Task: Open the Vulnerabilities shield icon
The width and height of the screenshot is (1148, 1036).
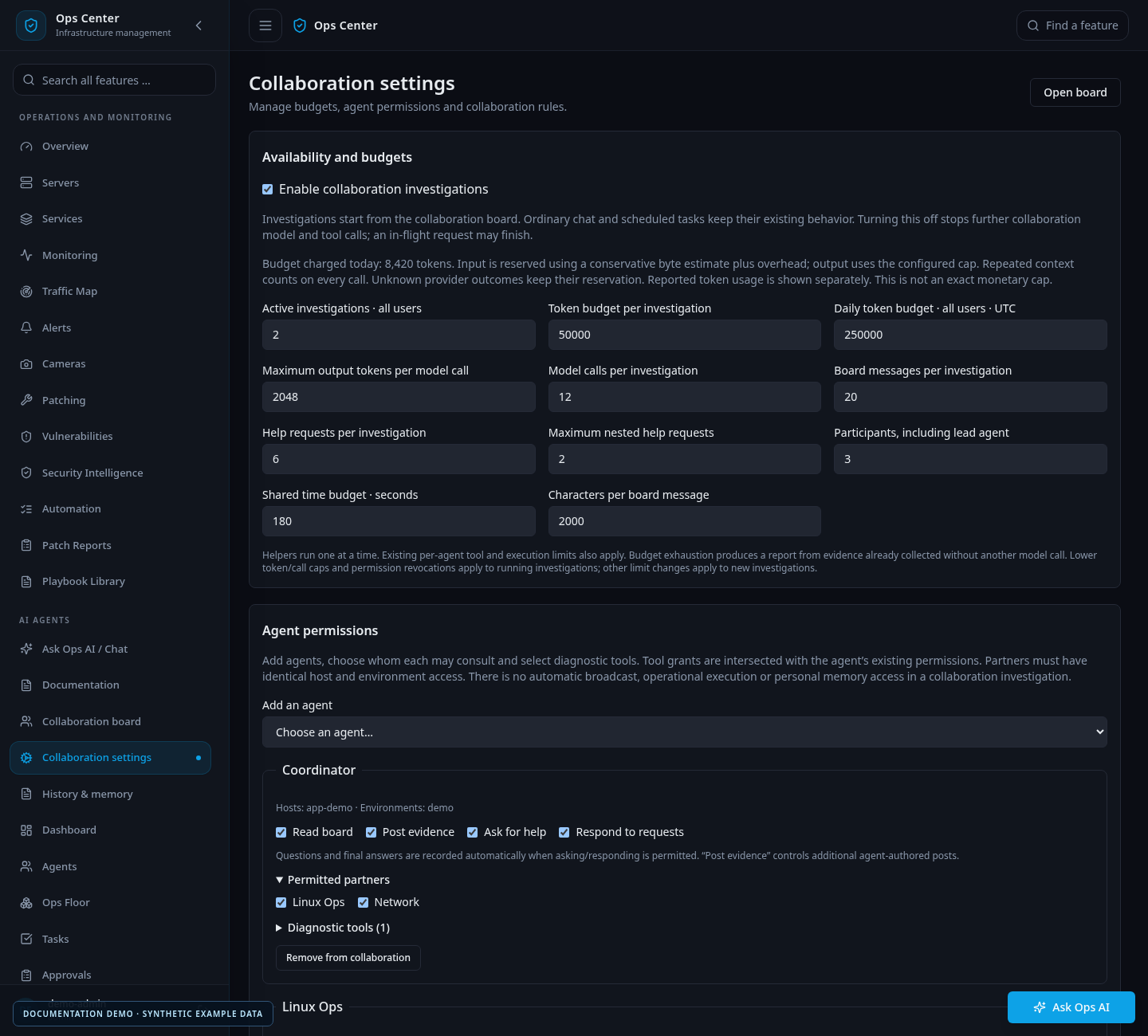Action: (26, 437)
